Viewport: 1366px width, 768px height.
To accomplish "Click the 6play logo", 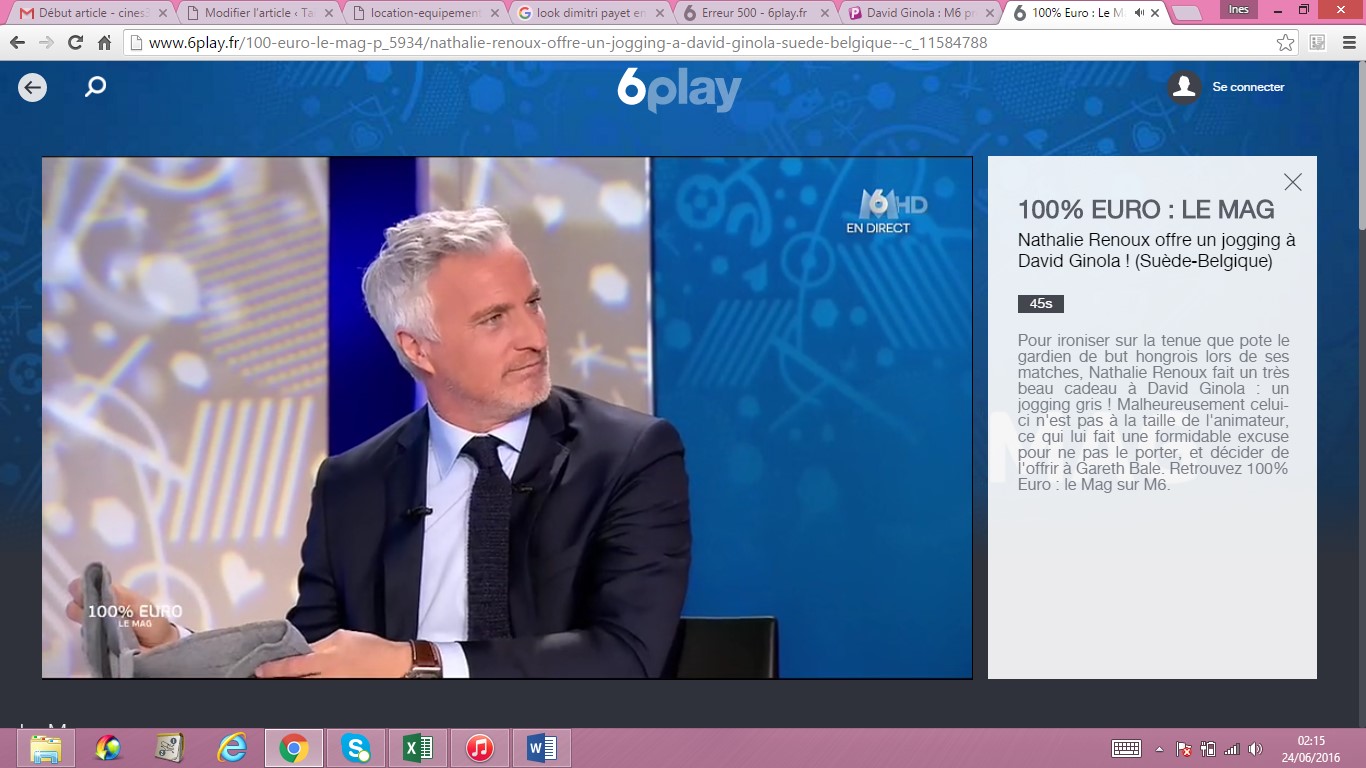I will point(679,90).
